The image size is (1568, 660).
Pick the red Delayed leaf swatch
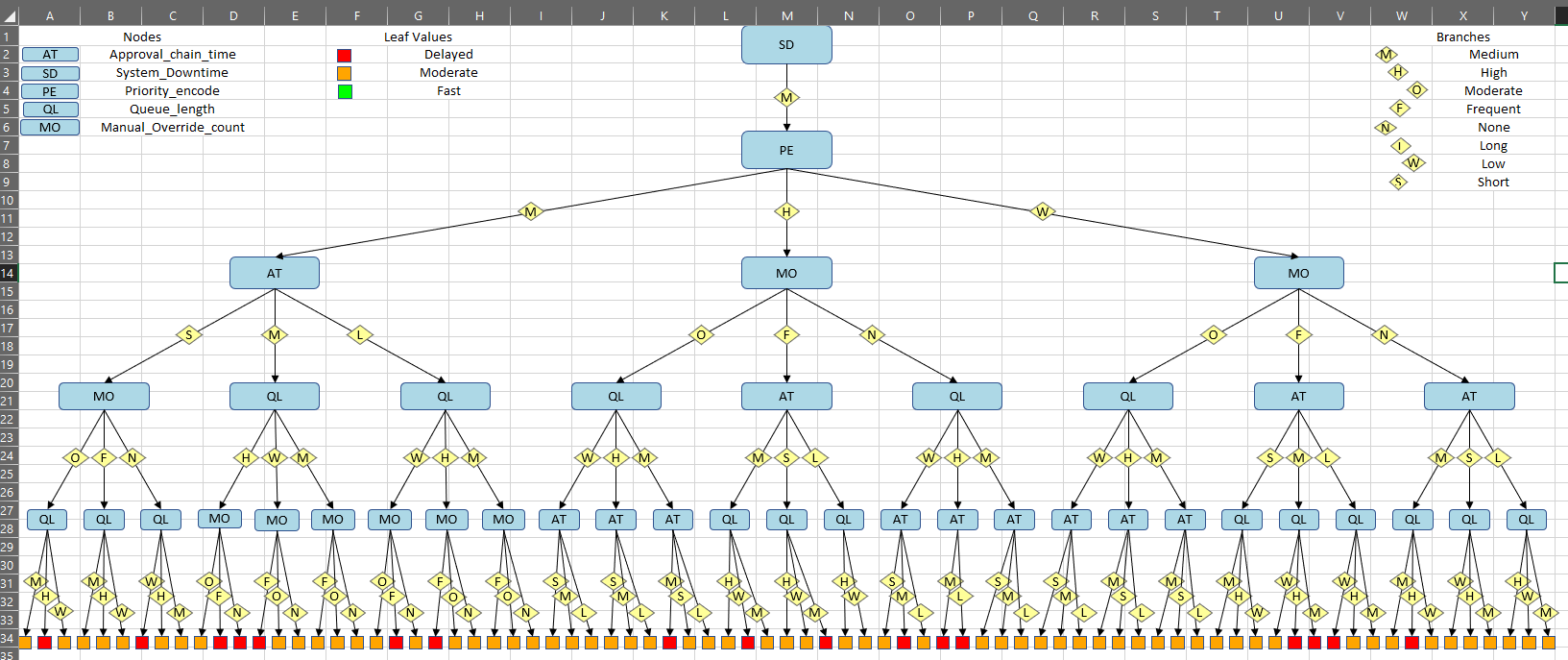tap(344, 56)
